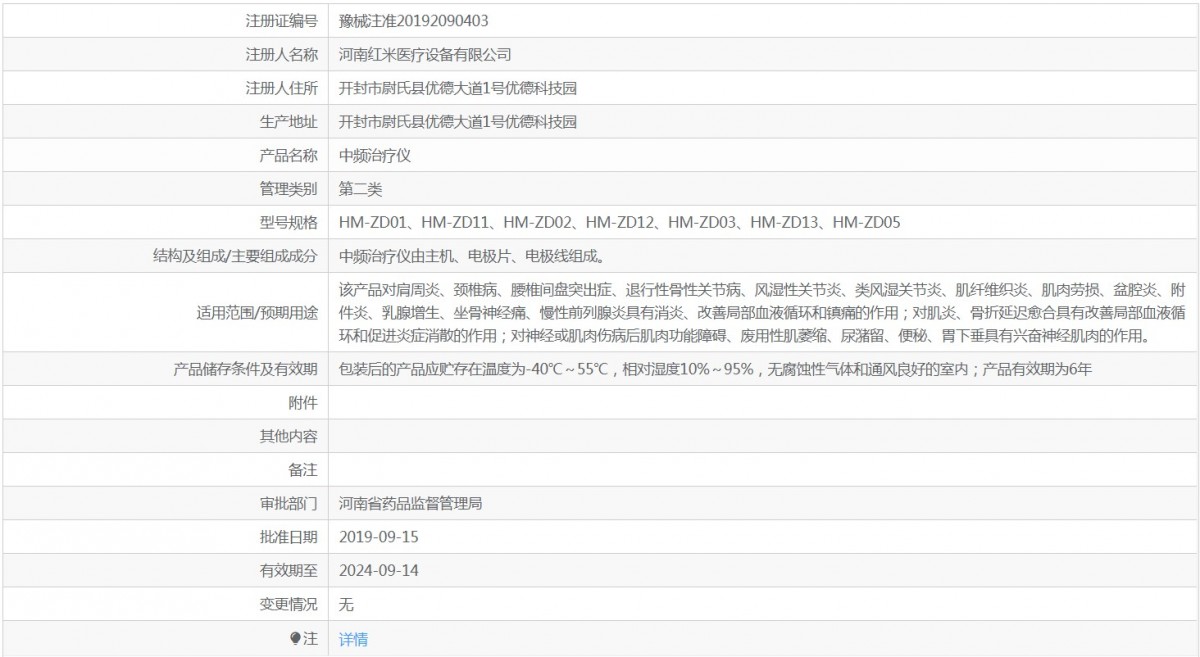This screenshot has width=1200, height=657.
Task: Click the 管理类别 label
Action: pos(288,188)
